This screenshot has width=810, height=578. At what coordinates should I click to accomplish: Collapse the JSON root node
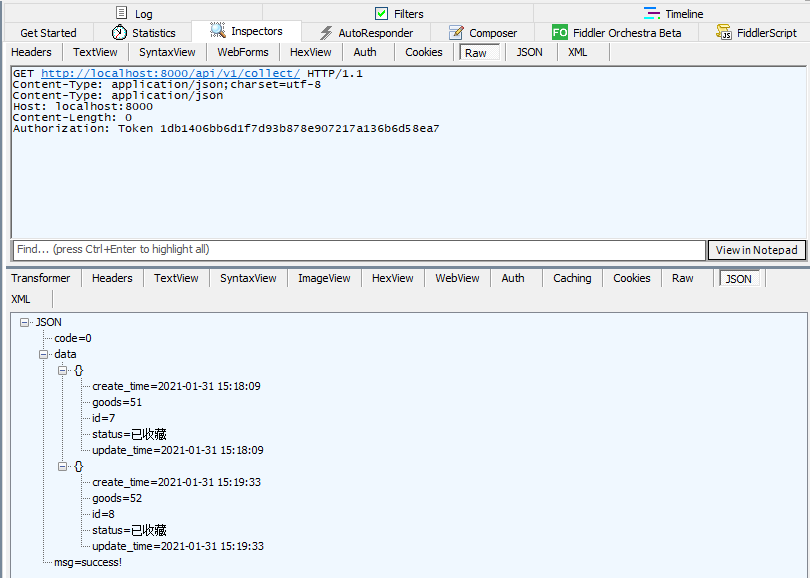click(x=23, y=322)
